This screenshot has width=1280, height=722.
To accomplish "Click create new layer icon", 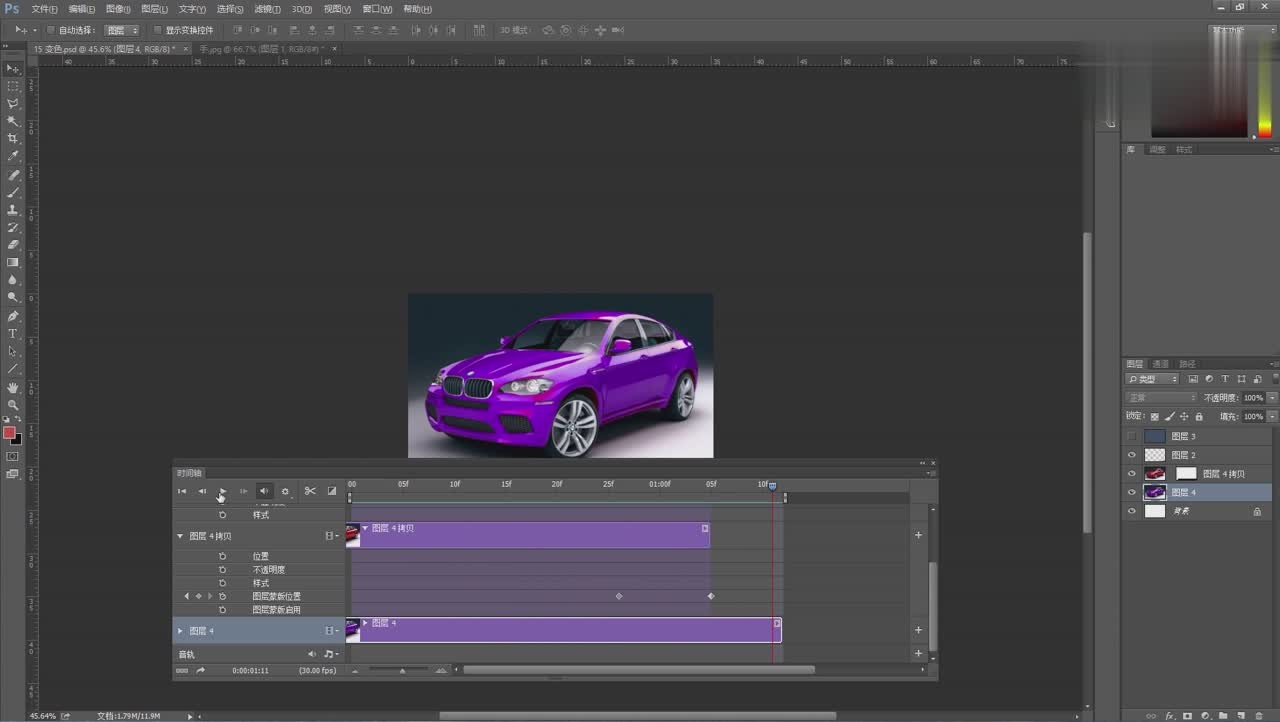I will point(1241,716).
